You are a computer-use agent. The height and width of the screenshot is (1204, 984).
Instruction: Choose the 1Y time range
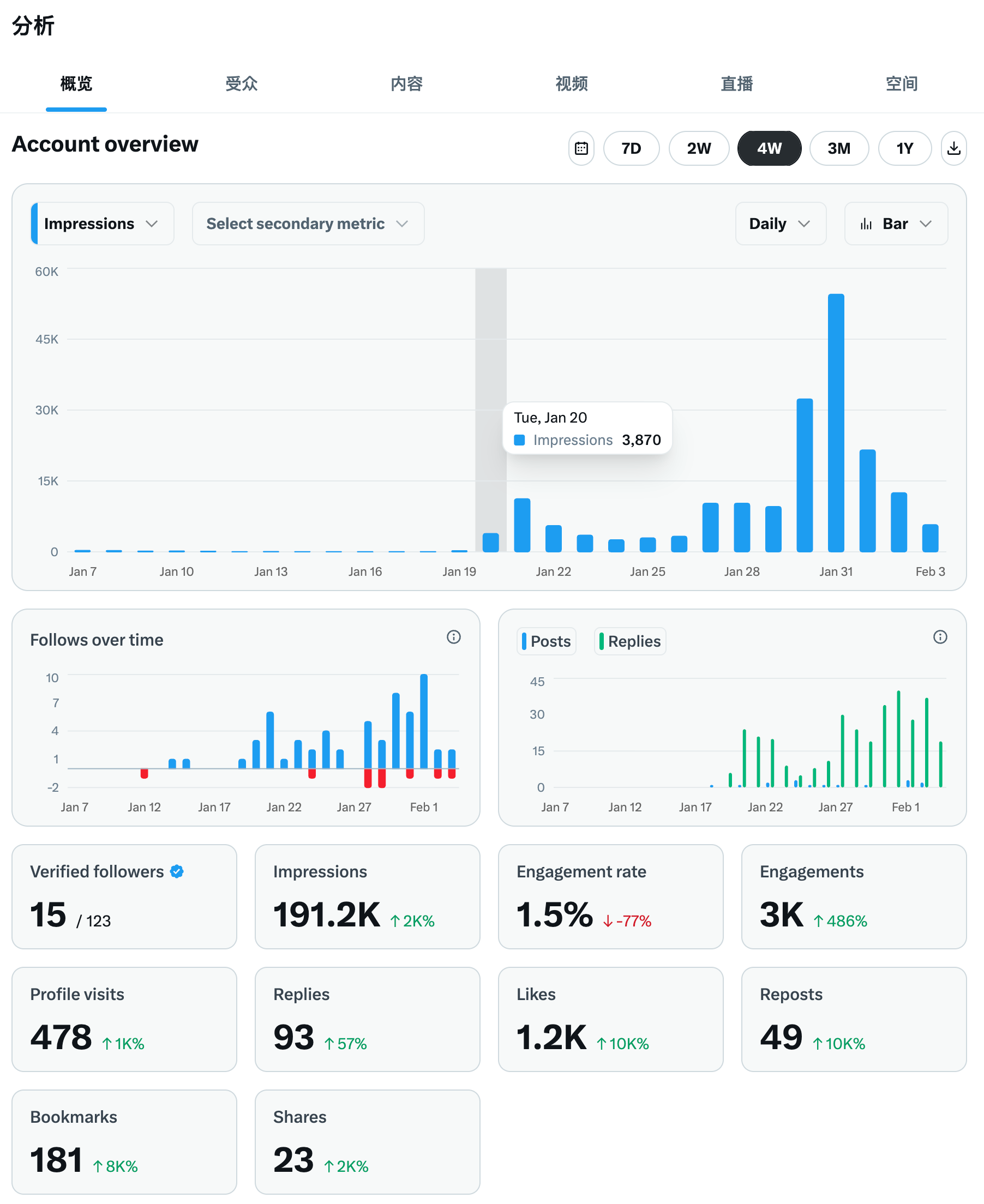click(x=904, y=148)
